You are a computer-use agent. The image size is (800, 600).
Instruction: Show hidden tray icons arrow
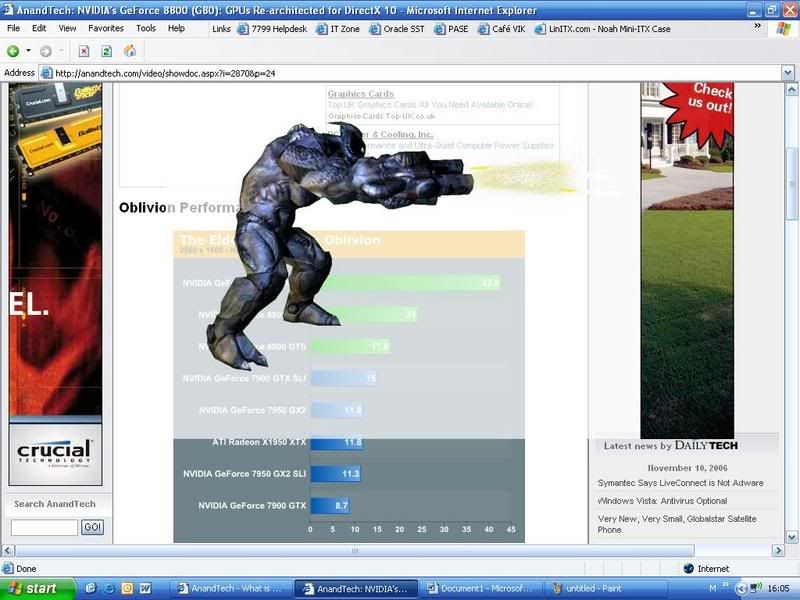click(742, 589)
